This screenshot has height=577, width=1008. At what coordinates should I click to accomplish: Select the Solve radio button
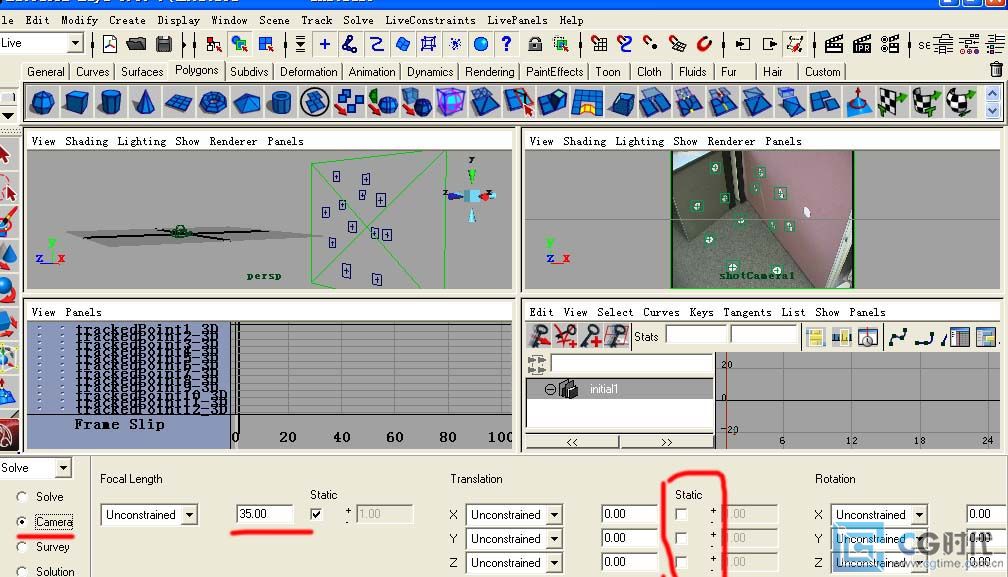click(22, 497)
